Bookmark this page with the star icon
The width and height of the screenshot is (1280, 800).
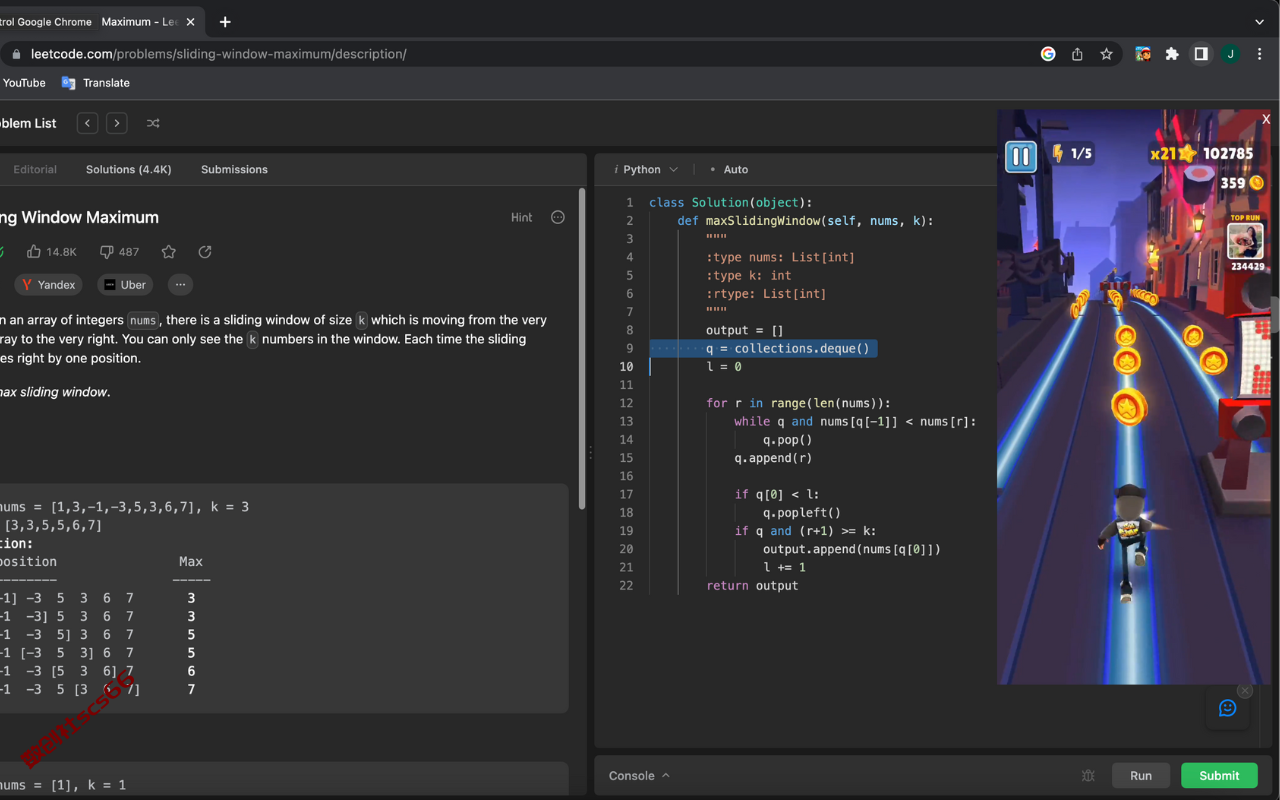tap(1106, 54)
